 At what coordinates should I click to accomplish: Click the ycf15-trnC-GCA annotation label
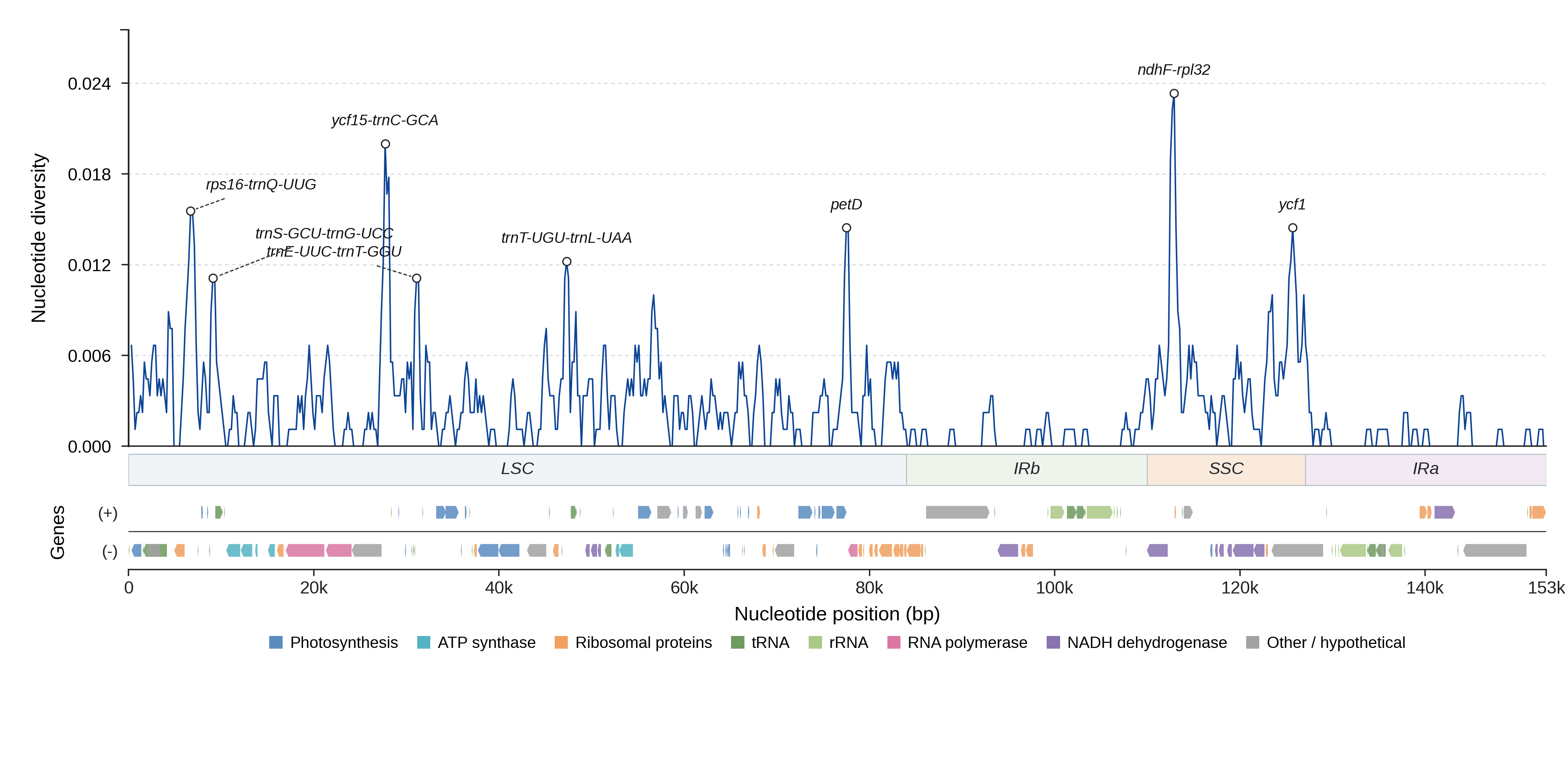point(385,121)
